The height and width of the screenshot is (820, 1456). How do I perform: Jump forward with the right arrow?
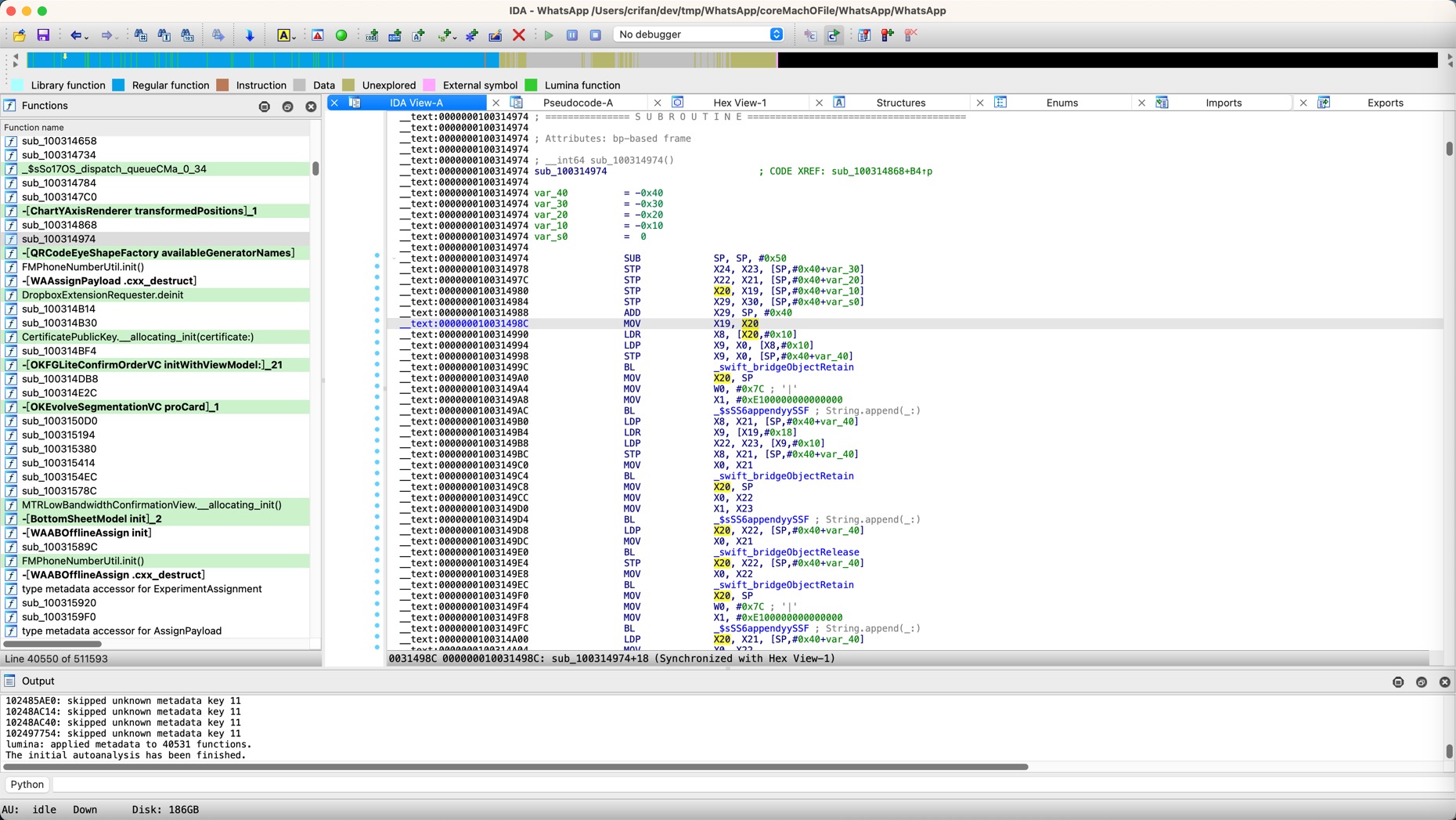[106, 35]
